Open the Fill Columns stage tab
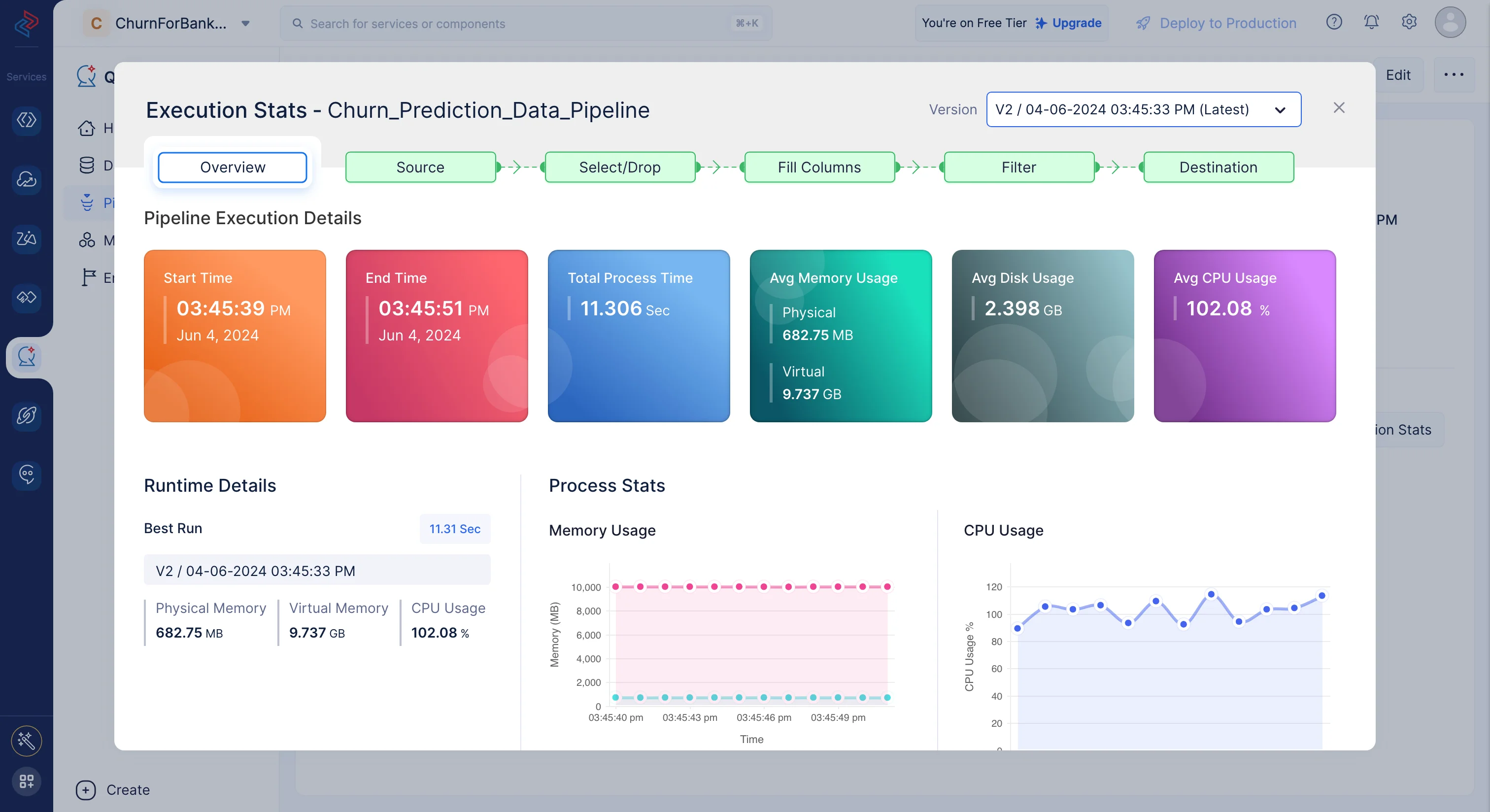 pyautogui.click(x=819, y=167)
